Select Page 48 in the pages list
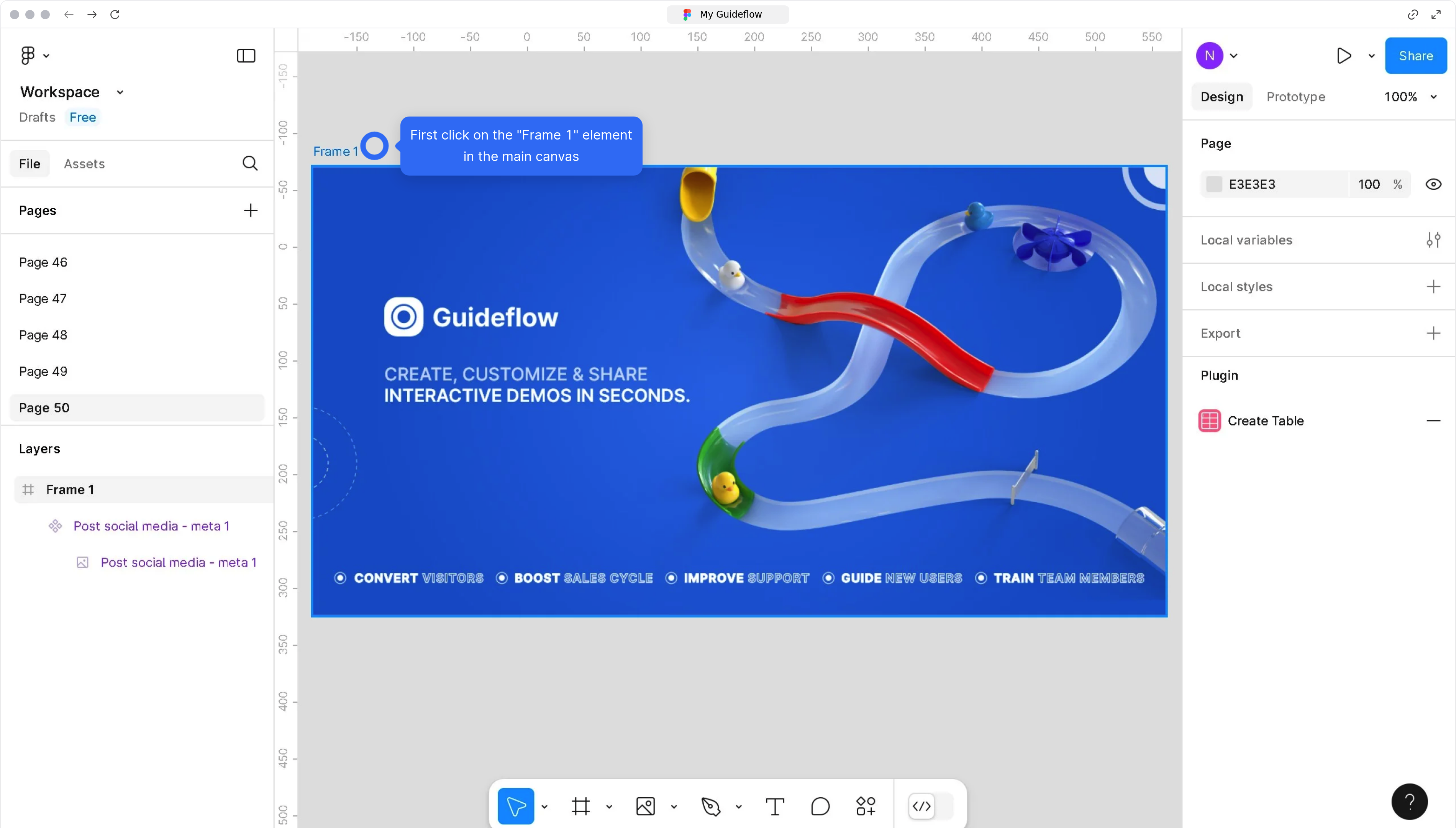 tap(43, 335)
